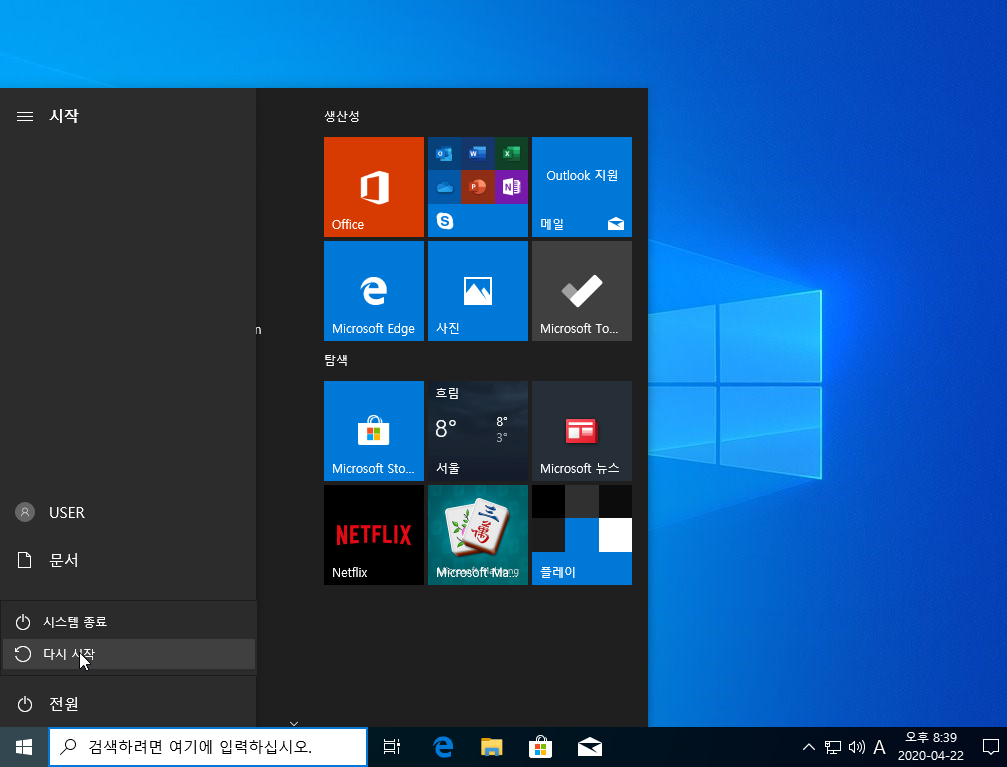Select 시스템 종료 (Shut down)
This screenshot has height=767, width=1007.
click(x=128, y=622)
